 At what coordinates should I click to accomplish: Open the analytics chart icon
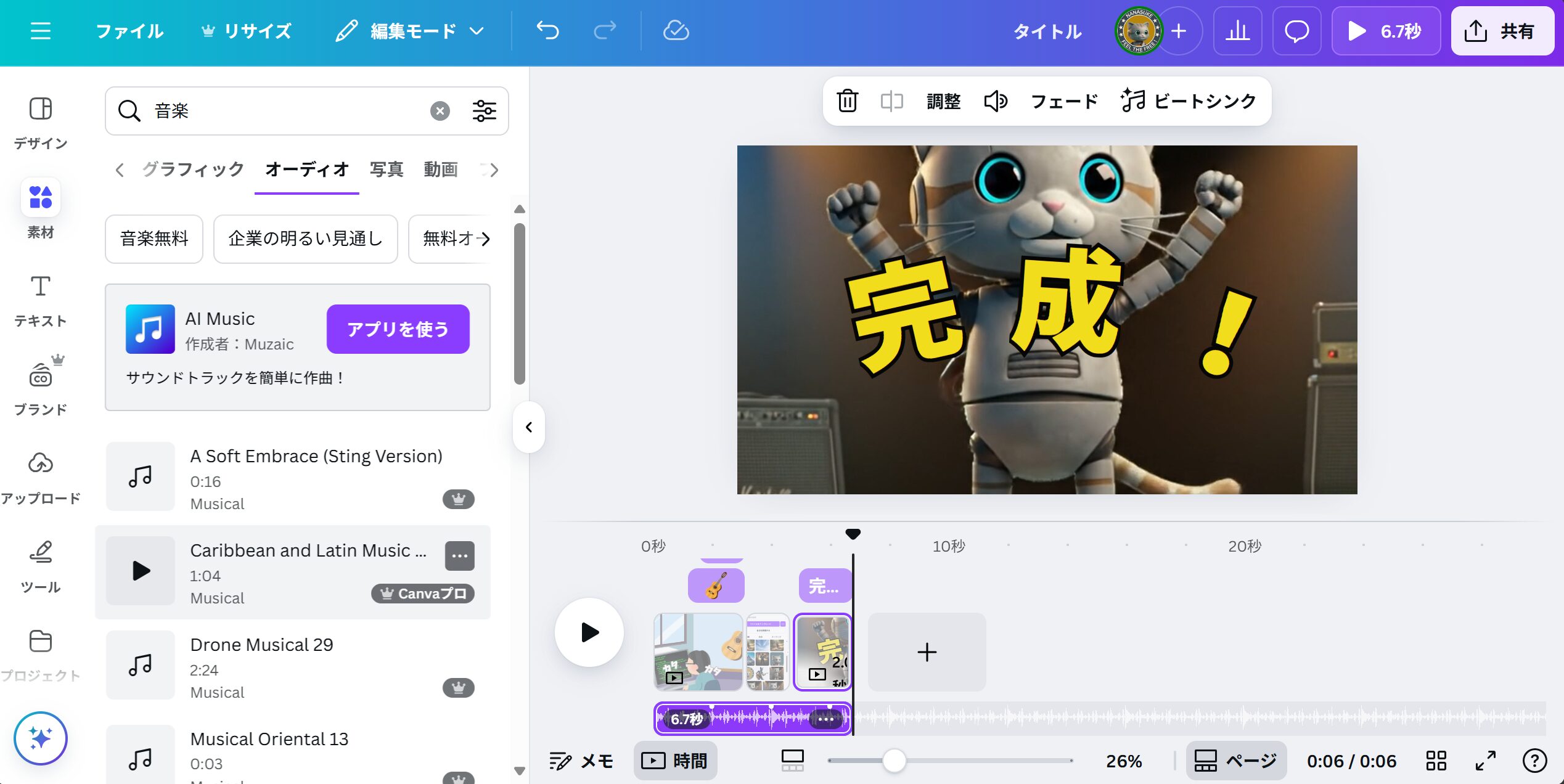pos(1237,31)
